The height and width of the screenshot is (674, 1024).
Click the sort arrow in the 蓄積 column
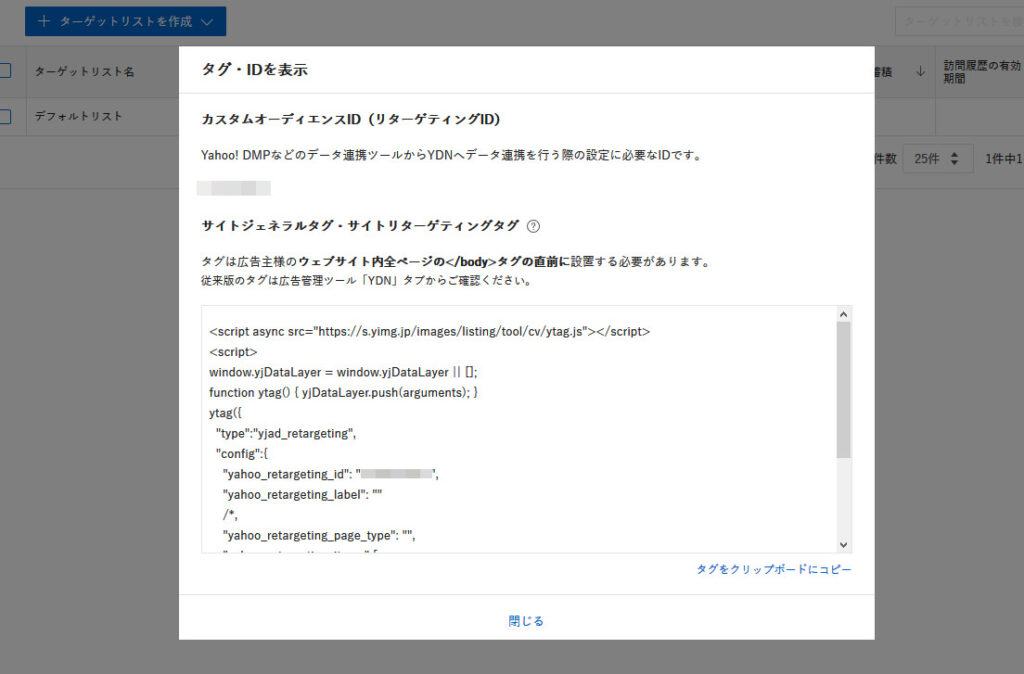click(x=919, y=72)
